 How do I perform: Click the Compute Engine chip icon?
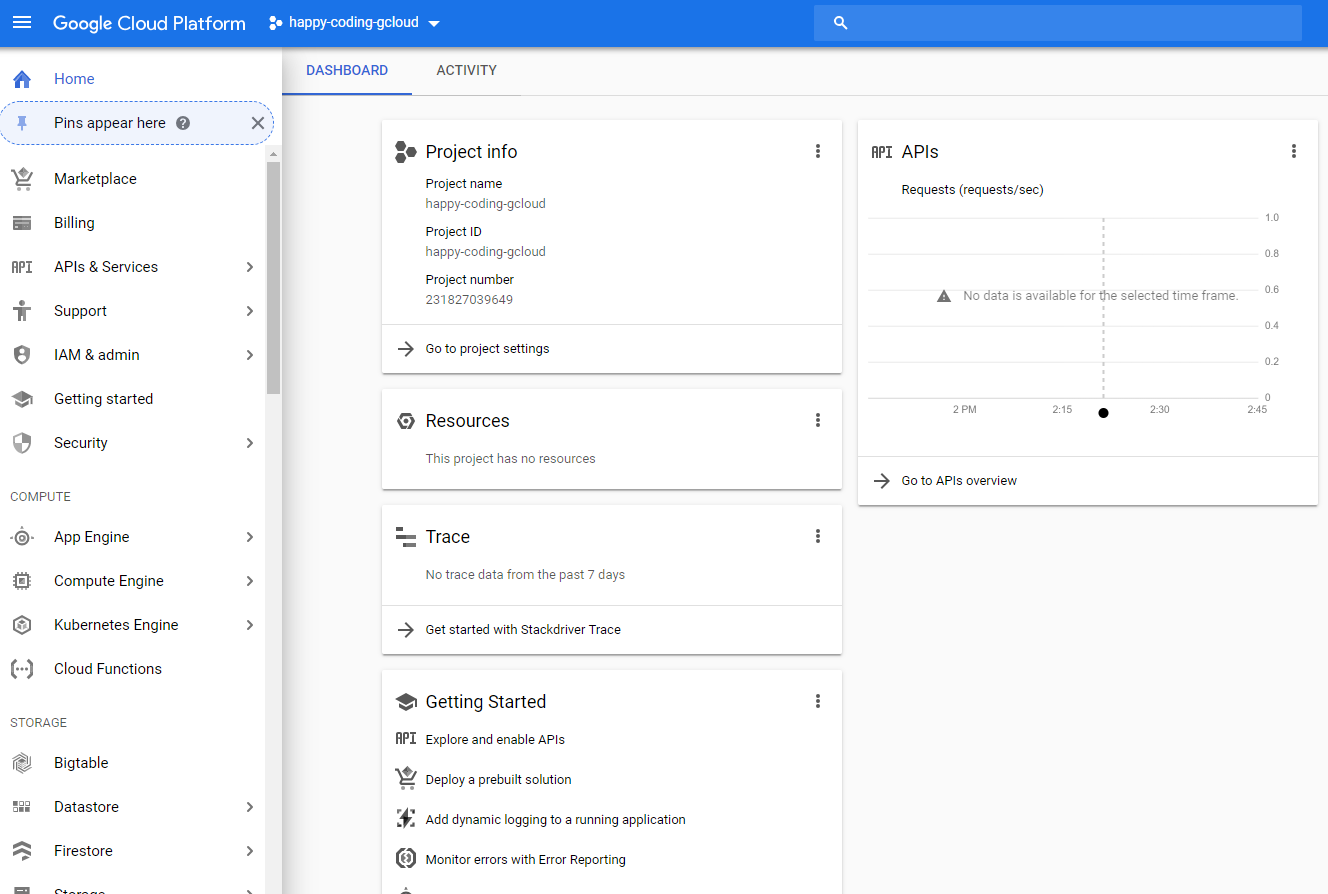pyautogui.click(x=22, y=581)
